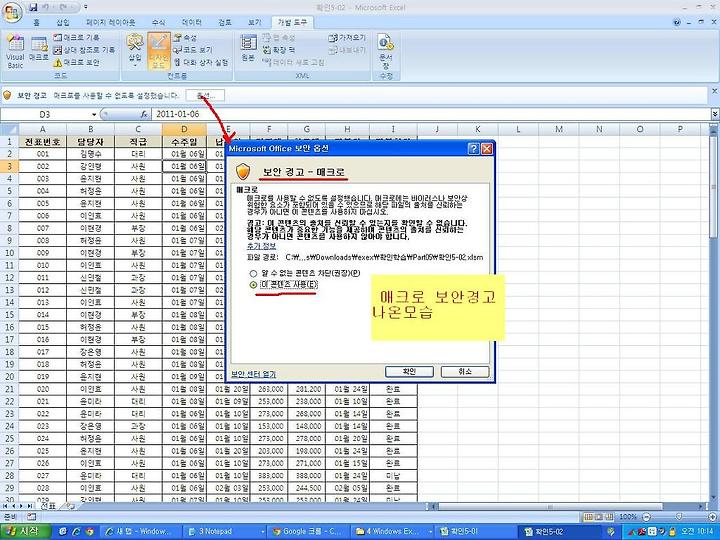Viewport: 720px width, 540px height.
Task: Open the 추가 정보 link
Action: [261, 247]
